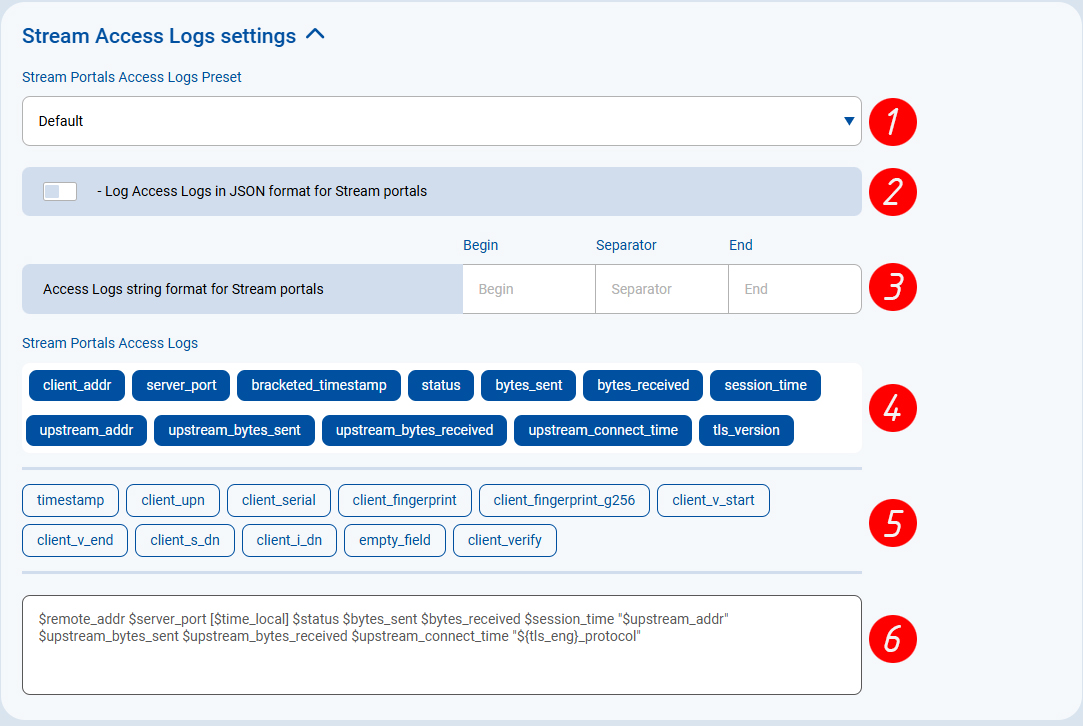Open the Access Logs Preset dropdown

[441, 121]
